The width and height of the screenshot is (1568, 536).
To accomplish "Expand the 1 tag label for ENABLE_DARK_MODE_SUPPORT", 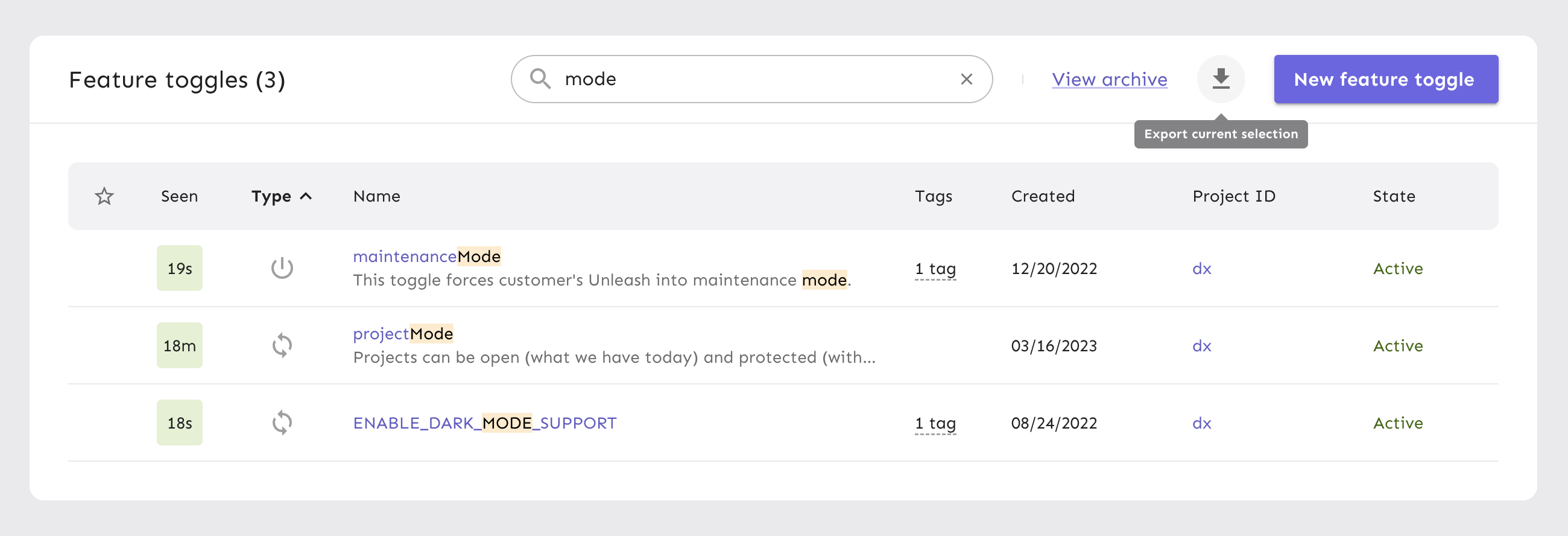I will tap(934, 423).
